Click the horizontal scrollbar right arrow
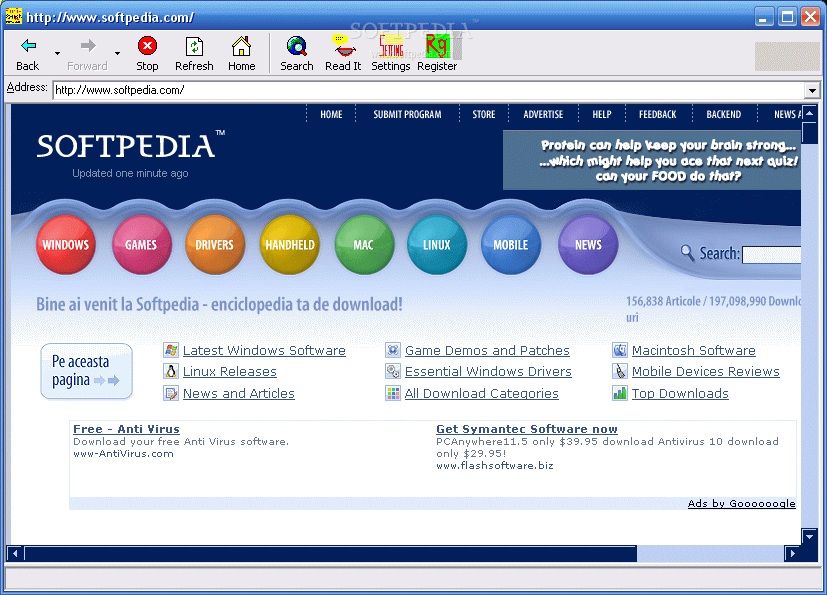The height and width of the screenshot is (595, 827). coord(792,553)
